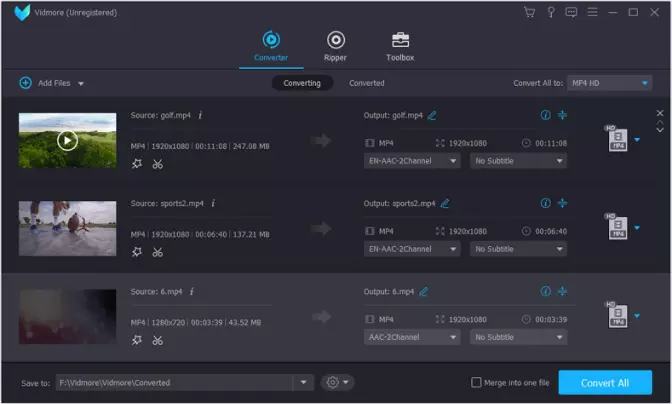672x404 pixels.
Task: Open No Subtitle dropdown for sports2.mp4
Action: coord(519,249)
